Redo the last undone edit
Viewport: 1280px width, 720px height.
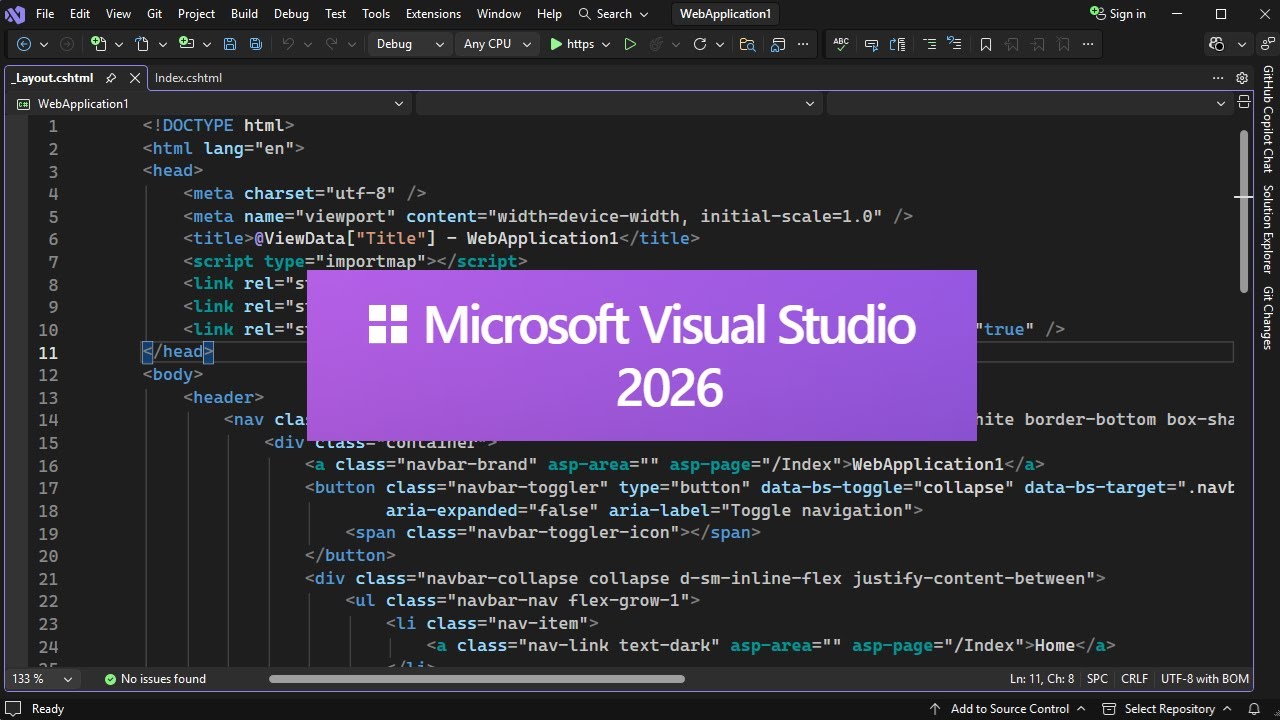[331, 44]
